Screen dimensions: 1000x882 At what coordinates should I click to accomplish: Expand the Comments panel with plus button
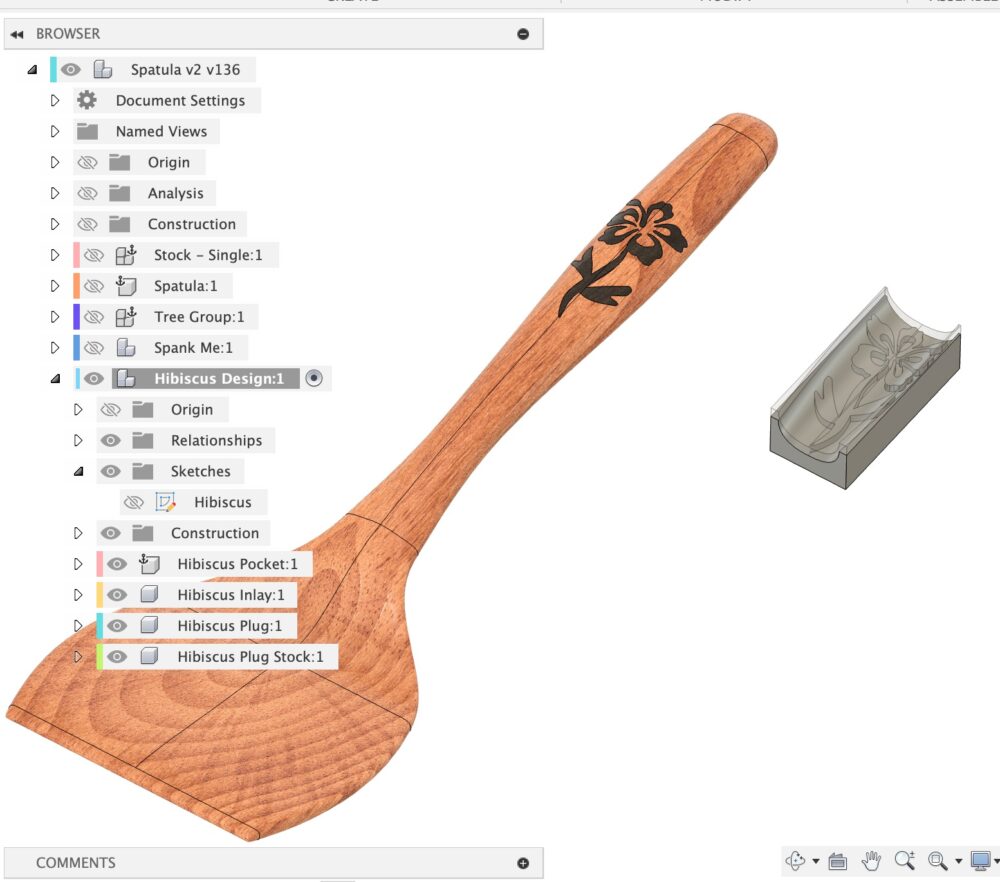pyautogui.click(x=523, y=863)
